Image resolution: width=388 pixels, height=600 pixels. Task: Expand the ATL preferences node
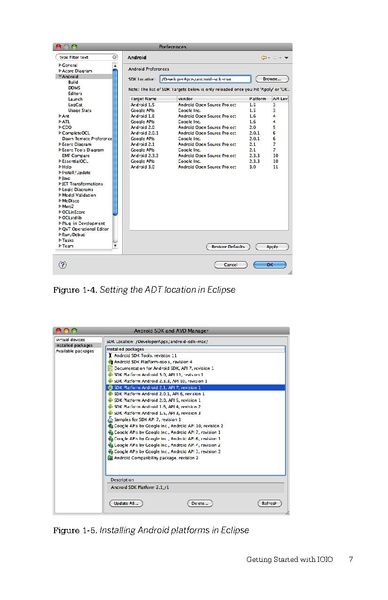(x=60, y=122)
